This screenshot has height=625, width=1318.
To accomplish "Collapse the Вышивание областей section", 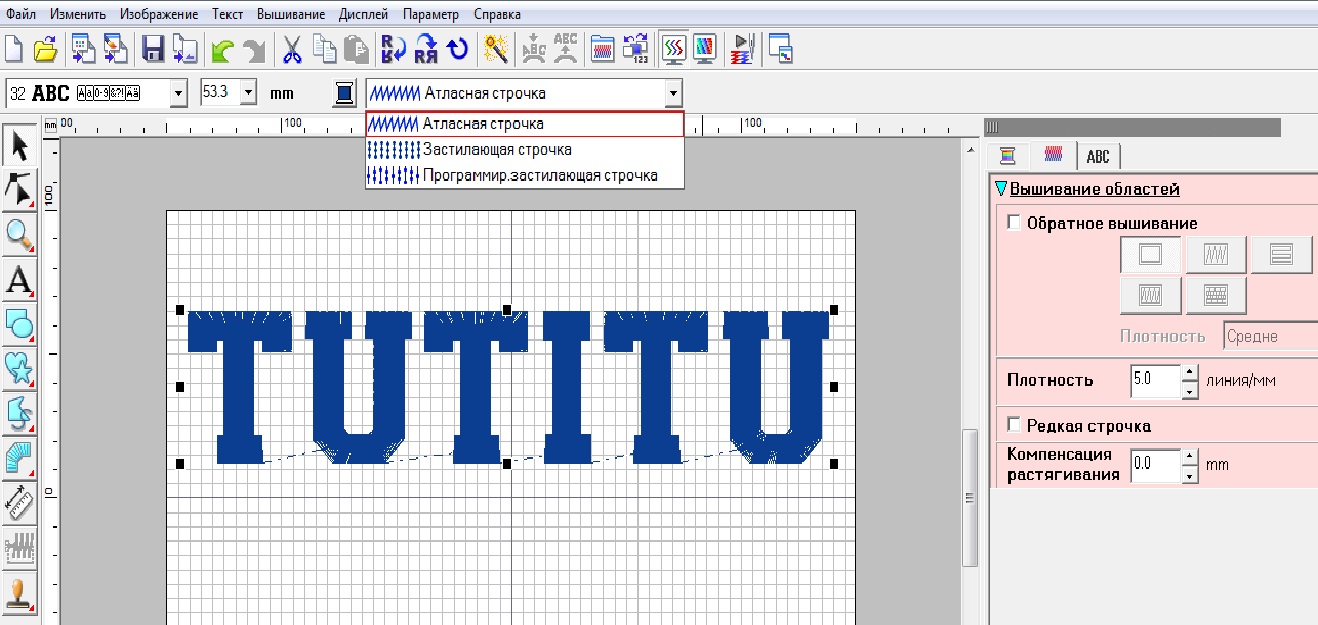I will pyautogui.click(x=1001, y=189).
